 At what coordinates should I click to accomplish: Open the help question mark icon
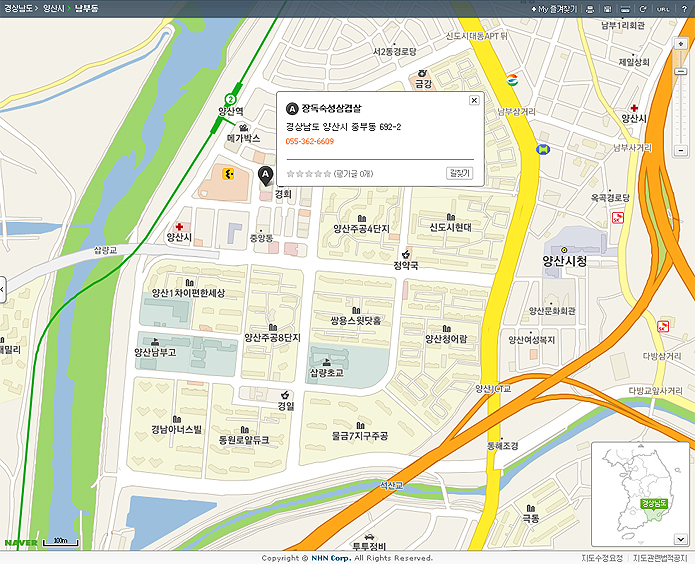(x=684, y=9)
